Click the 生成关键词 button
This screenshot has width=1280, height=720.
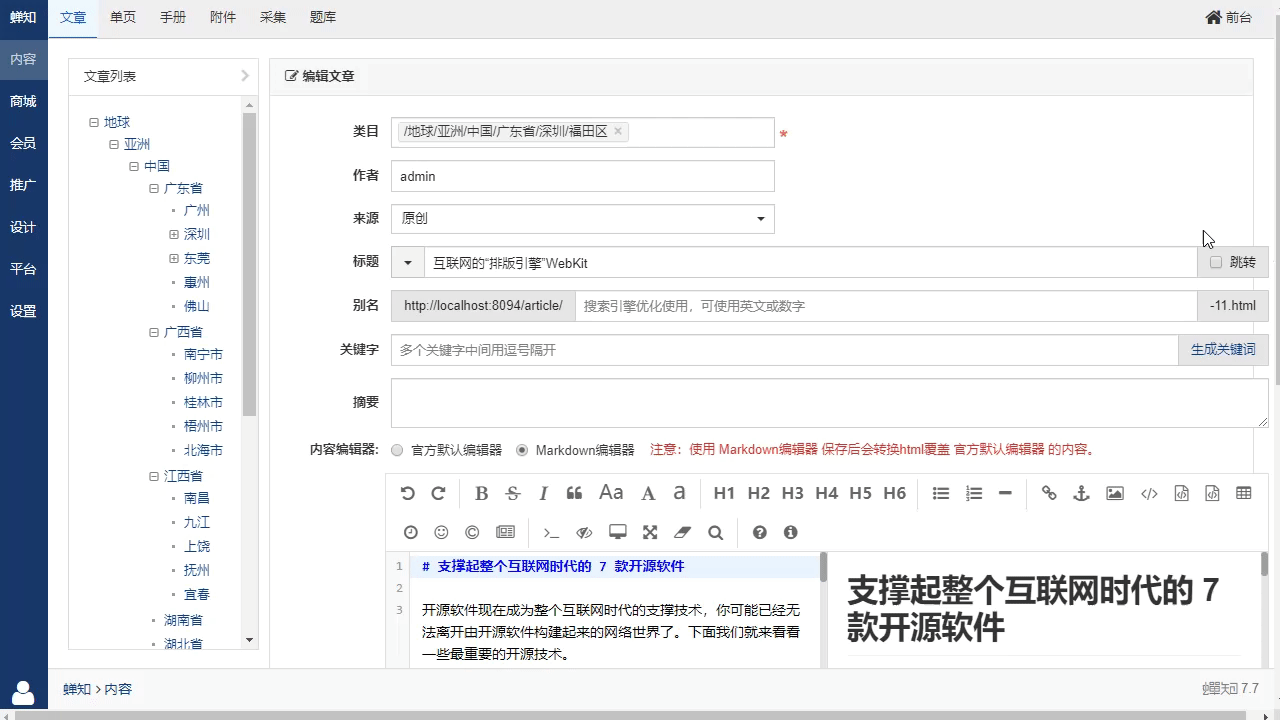tap(1223, 350)
